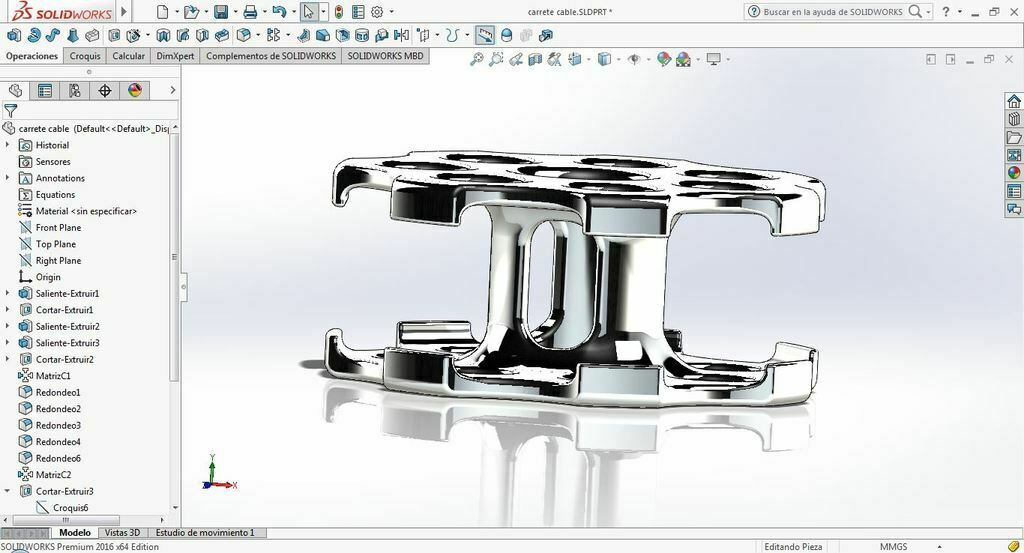Open the Complementos de SOLIDWORKS tab
Screen dimensions: 1024x553
coord(271,56)
